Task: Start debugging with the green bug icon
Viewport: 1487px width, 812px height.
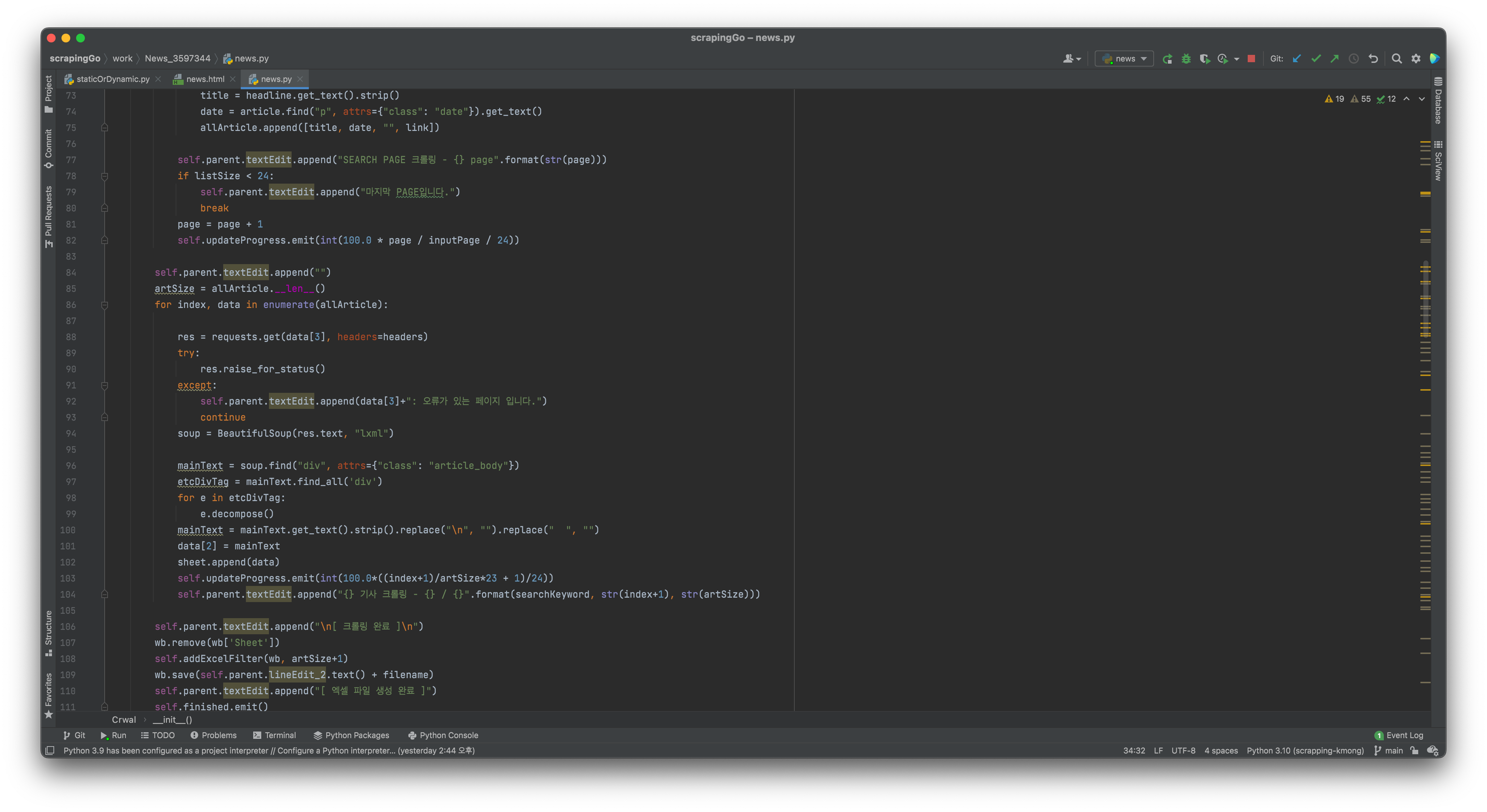Action: coord(1186,58)
